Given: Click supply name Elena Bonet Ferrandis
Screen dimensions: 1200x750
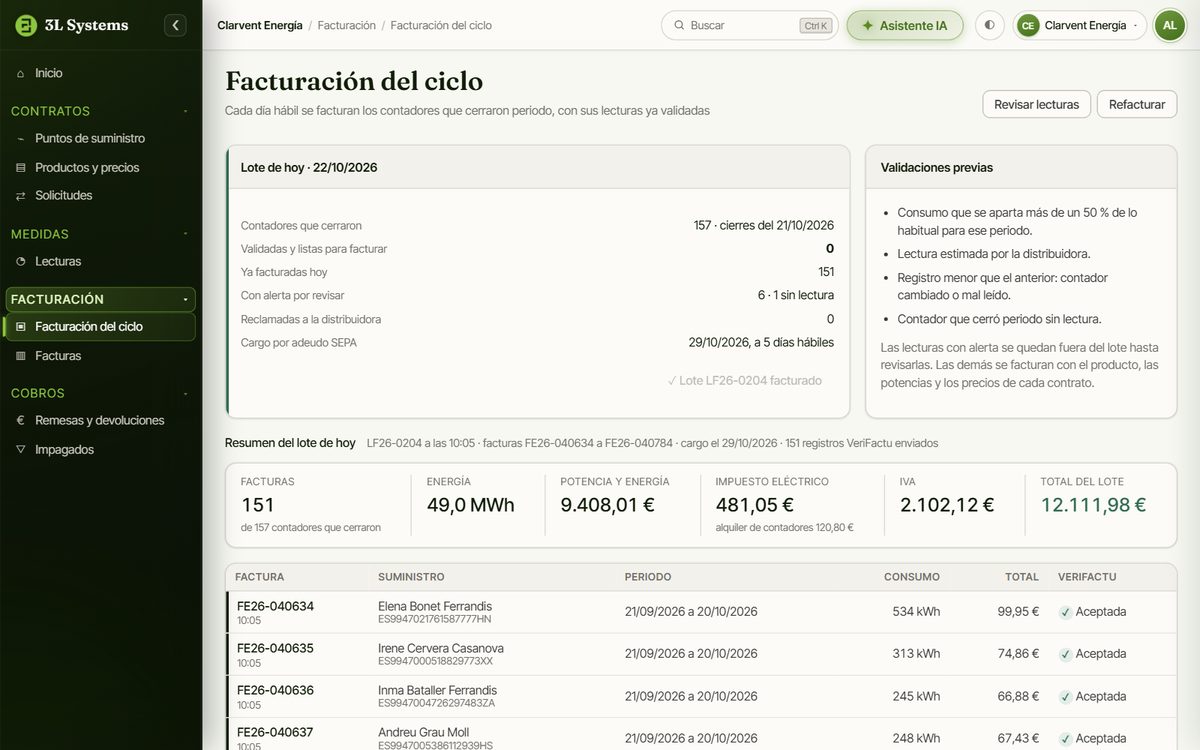Looking at the screenshot, I should (x=435, y=606).
